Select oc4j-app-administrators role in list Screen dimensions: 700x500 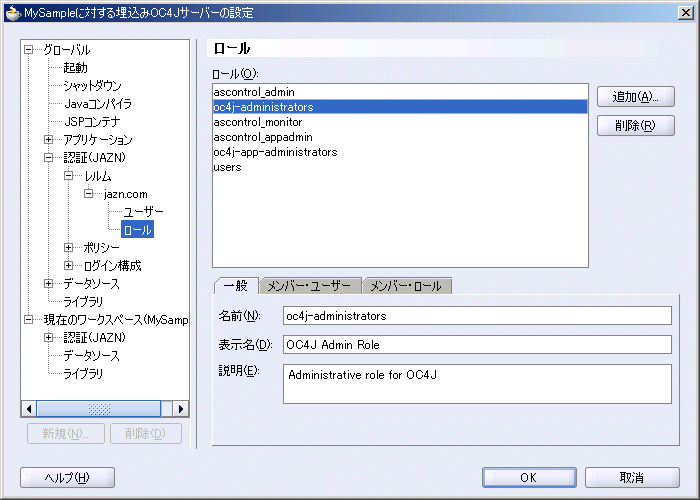(400, 152)
